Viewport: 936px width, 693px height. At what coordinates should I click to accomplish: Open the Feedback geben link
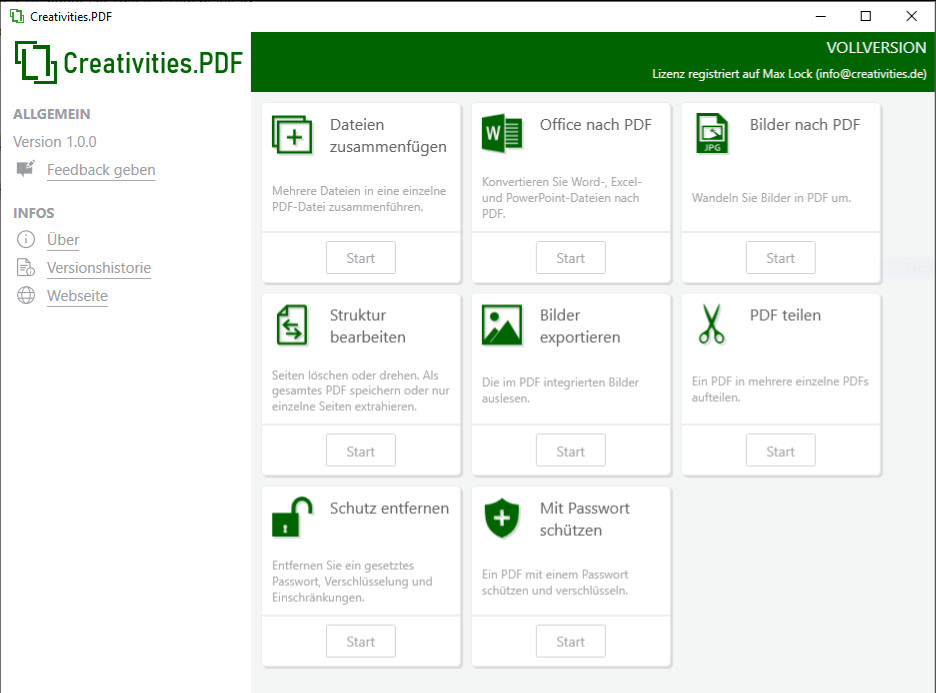pos(101,170)
